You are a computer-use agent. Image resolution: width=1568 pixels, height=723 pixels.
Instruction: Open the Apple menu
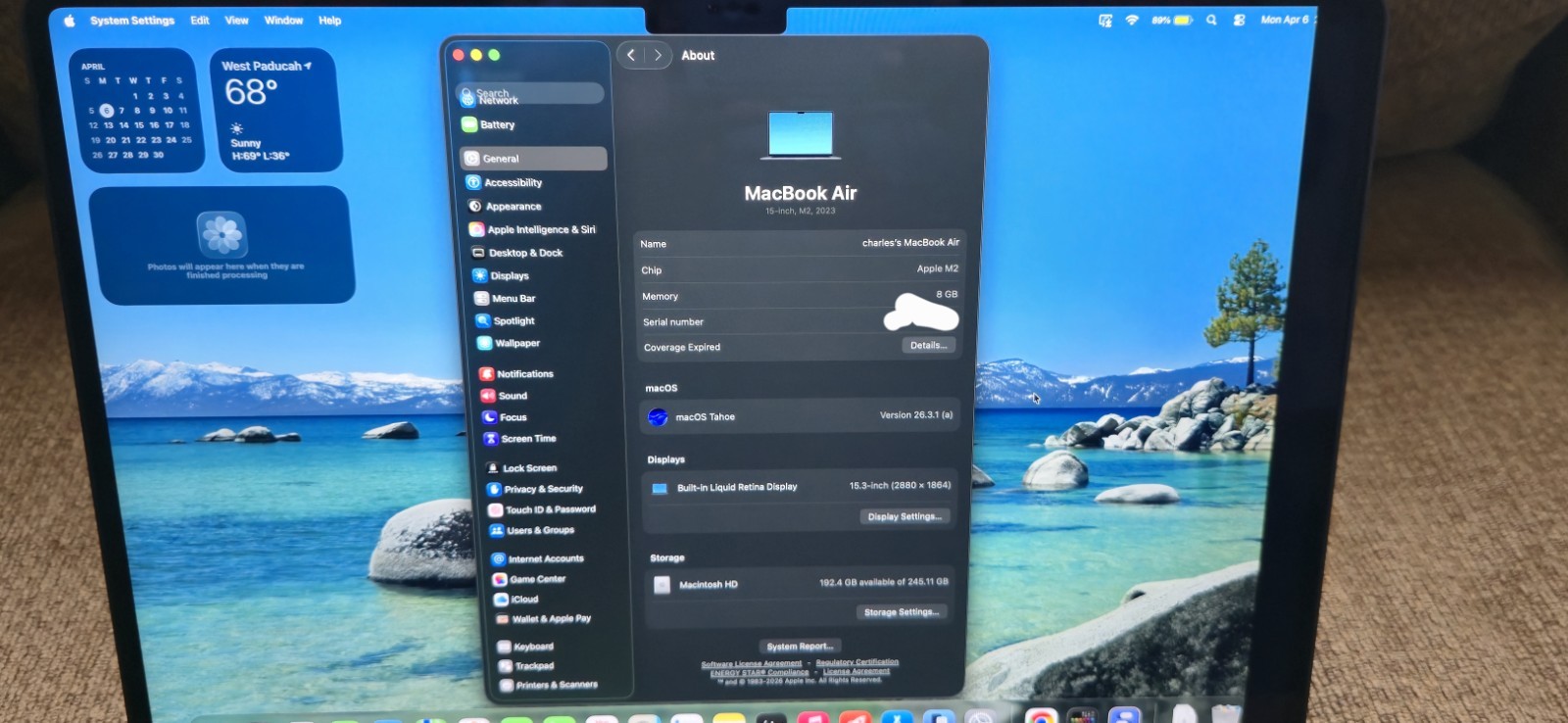(70, 21)
